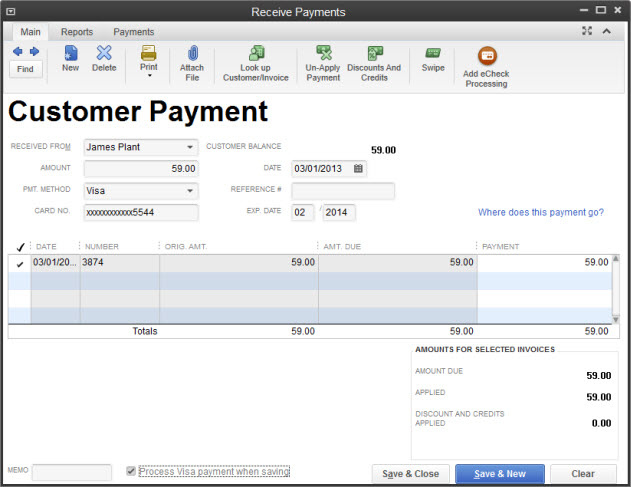
Task: Switch to the Reports tab
Action: 75,32
